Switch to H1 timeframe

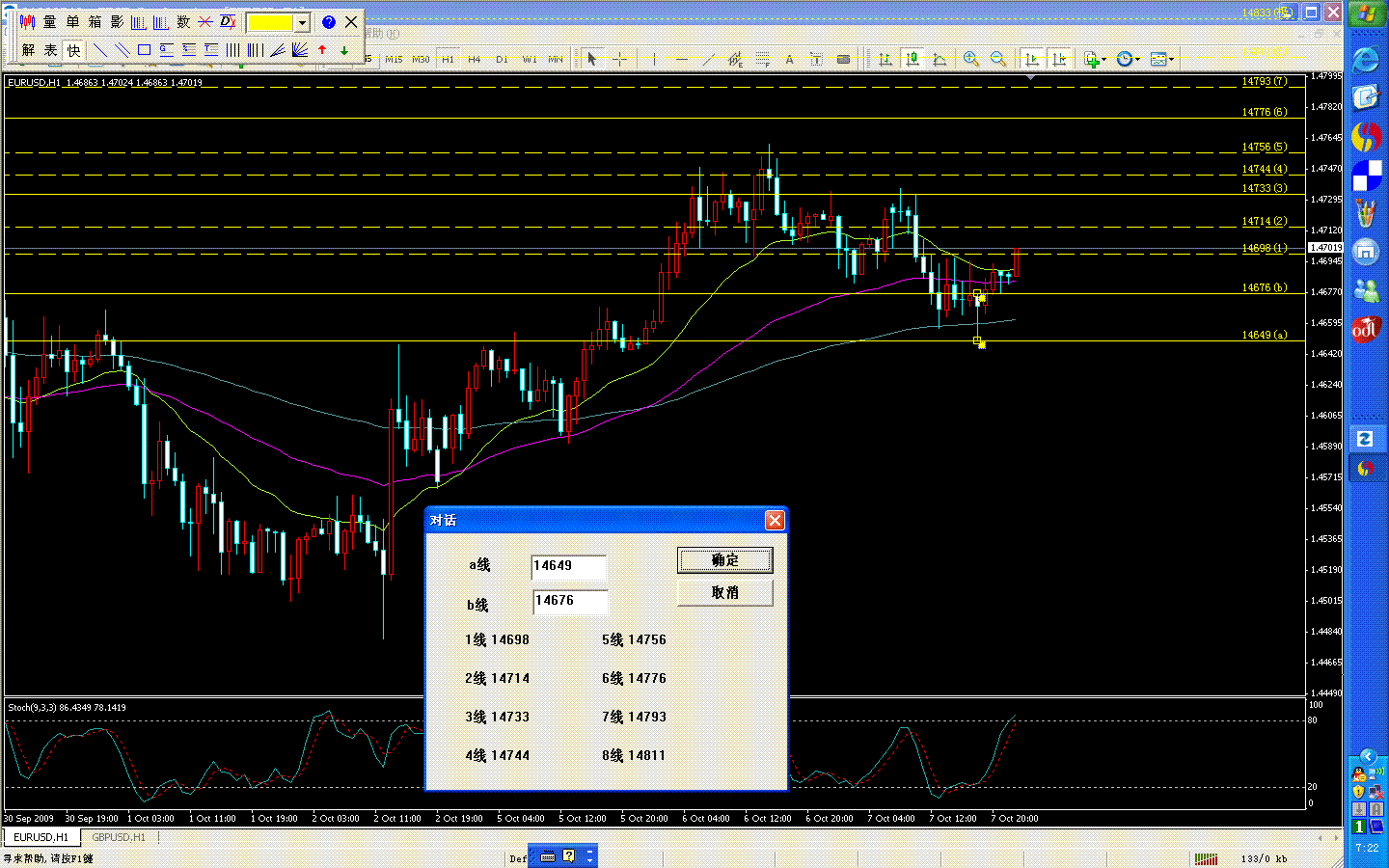coord(448,60)
